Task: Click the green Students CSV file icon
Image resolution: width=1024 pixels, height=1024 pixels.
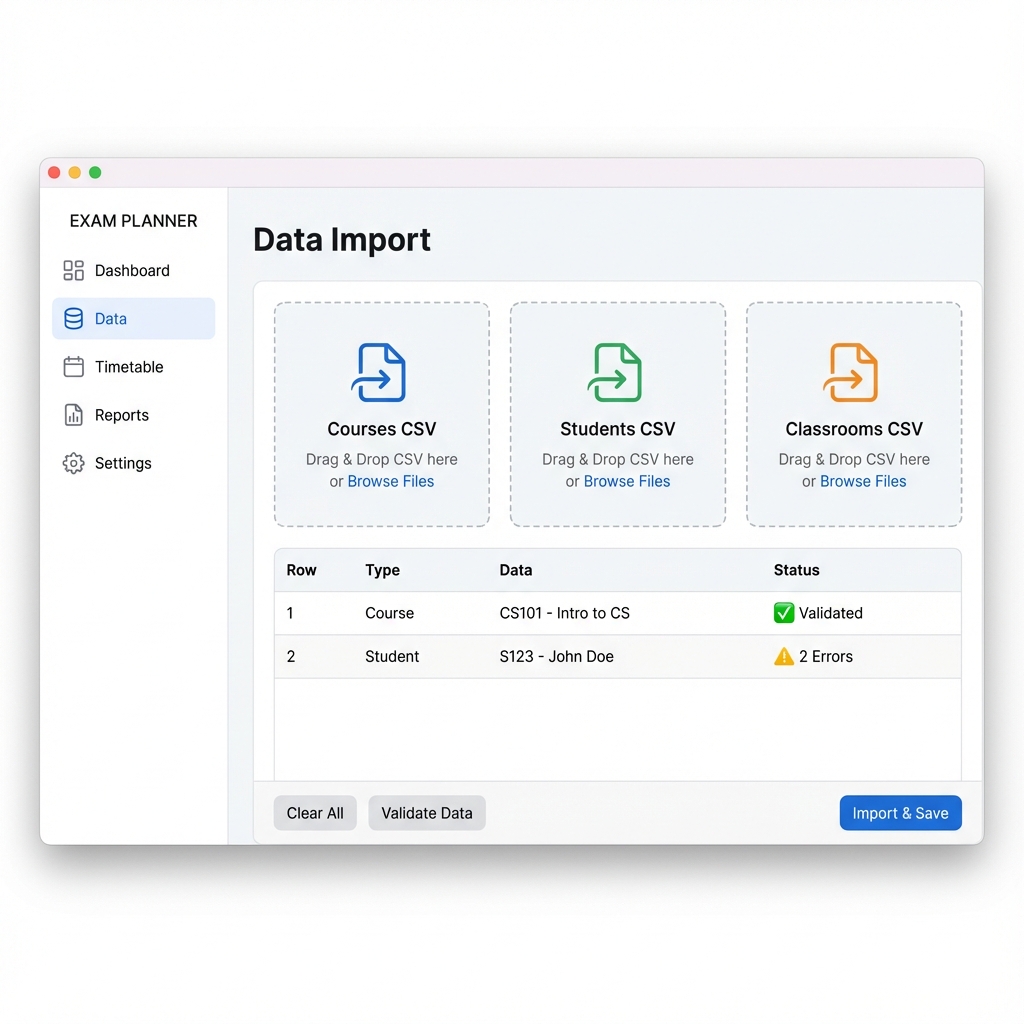Action: coord(617,372)
